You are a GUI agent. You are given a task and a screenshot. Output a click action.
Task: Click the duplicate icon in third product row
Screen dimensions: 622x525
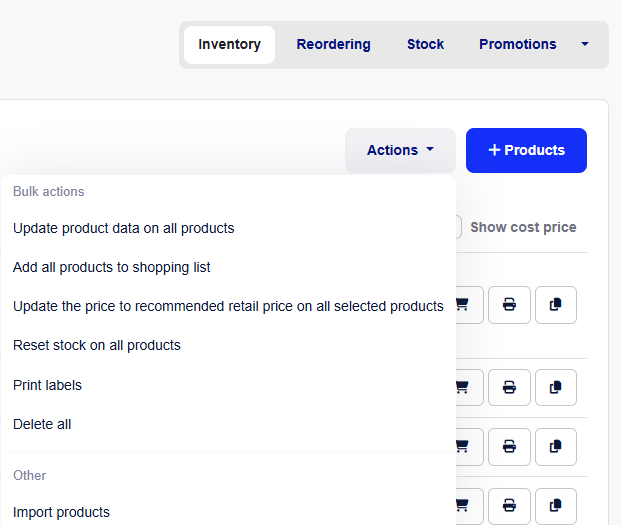[x=555, y=447]
